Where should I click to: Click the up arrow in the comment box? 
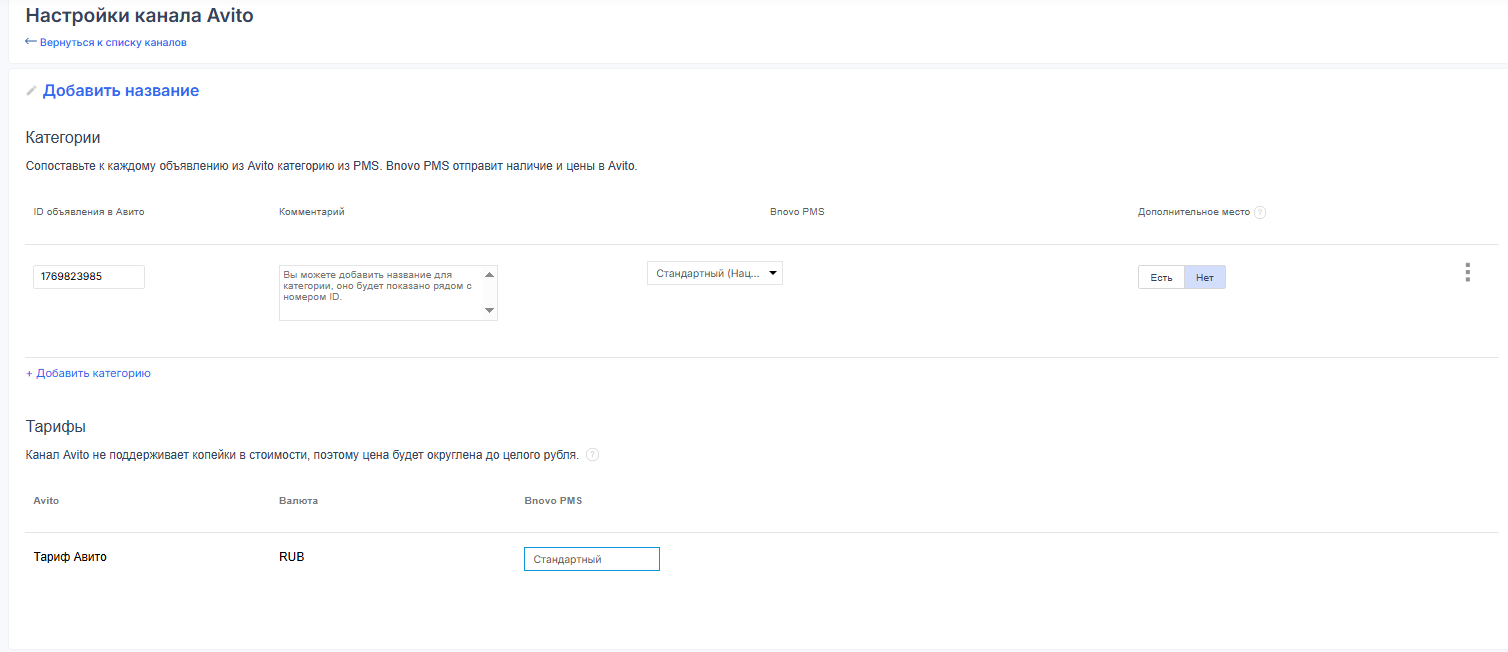pos(489,275)
